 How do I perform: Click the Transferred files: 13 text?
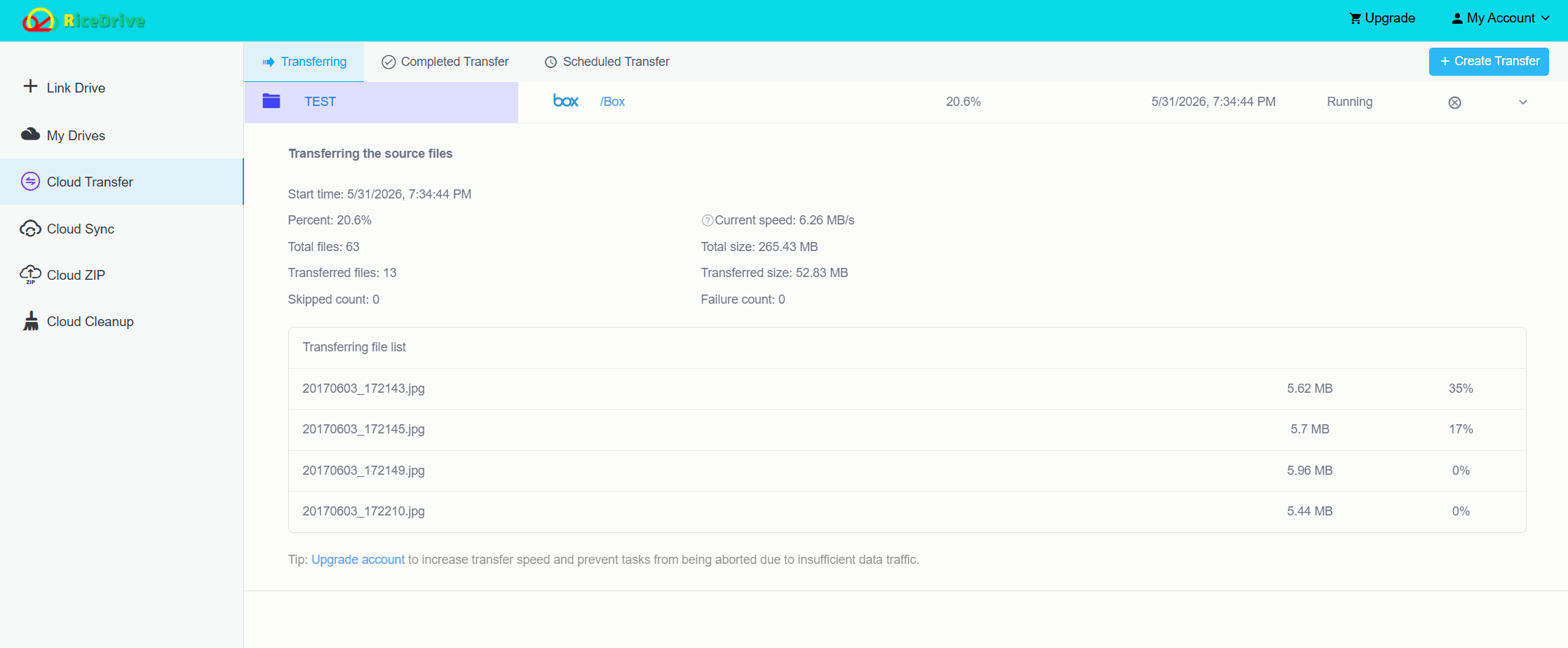coord(342,273)
